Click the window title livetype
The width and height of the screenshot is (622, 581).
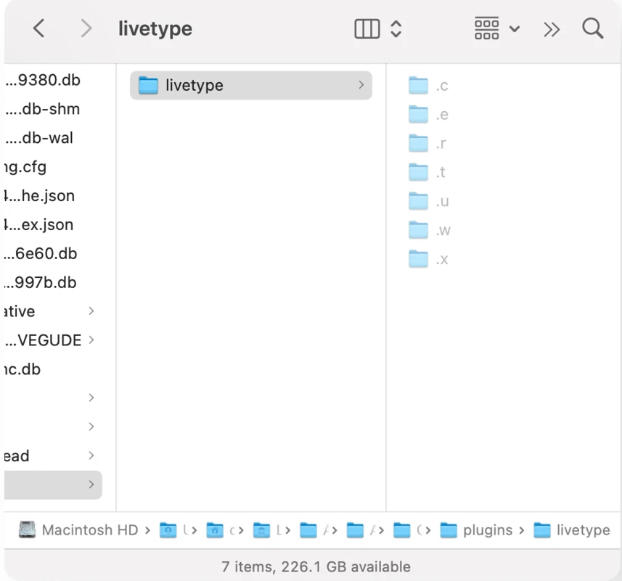(155, 29)
